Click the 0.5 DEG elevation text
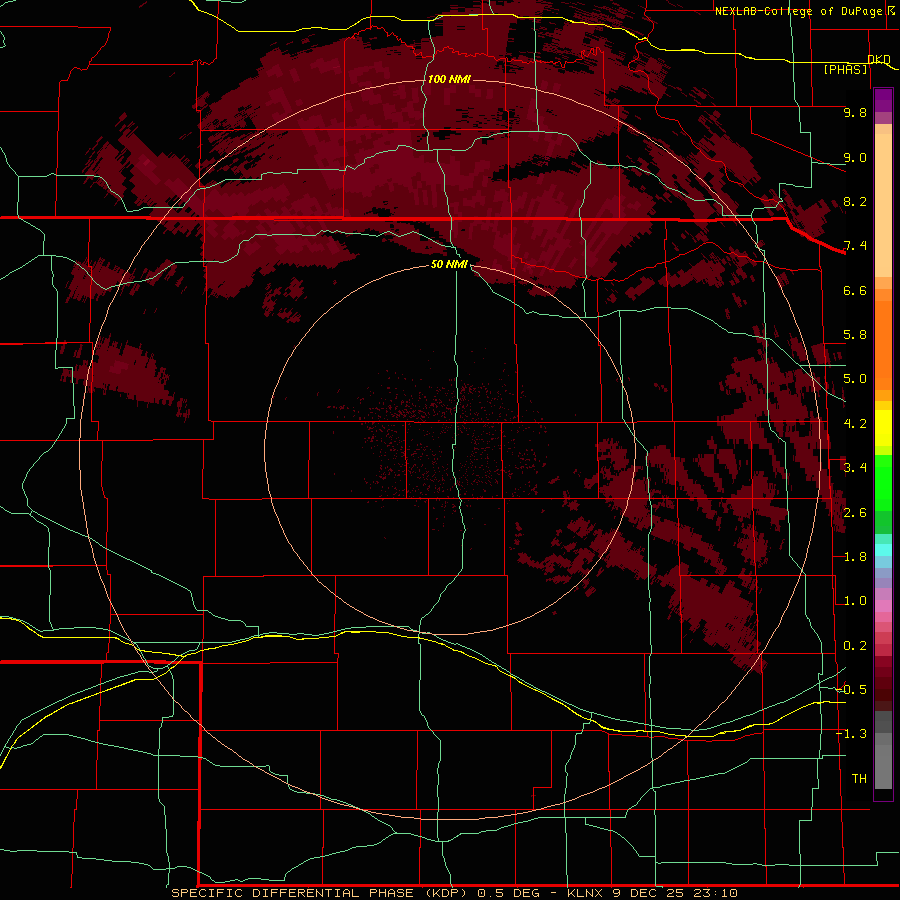Image resolution: width=900 pixels, height=900 pixels. coord(509,893)
